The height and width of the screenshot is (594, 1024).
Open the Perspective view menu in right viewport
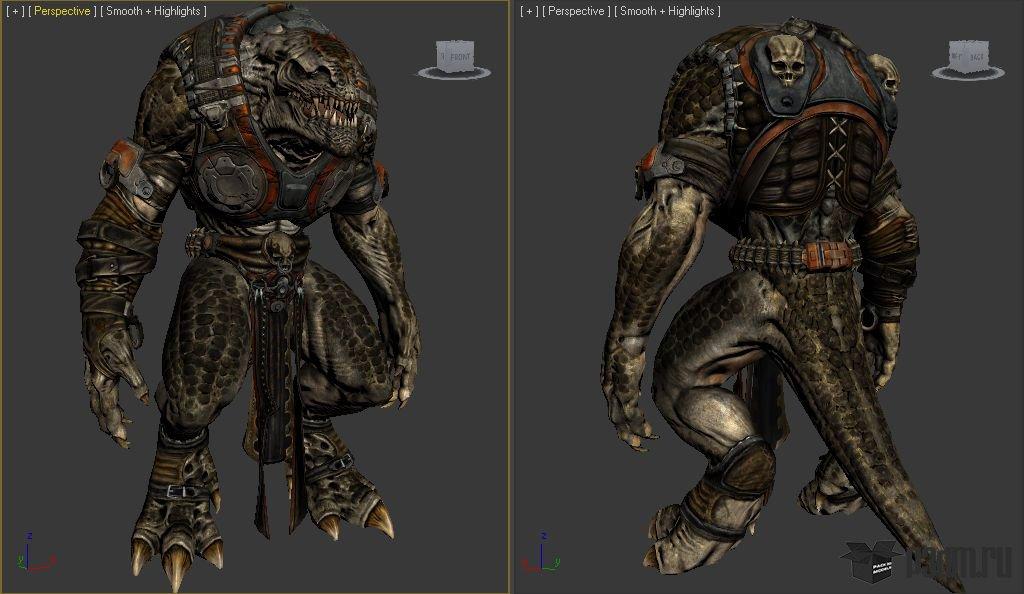576,11
